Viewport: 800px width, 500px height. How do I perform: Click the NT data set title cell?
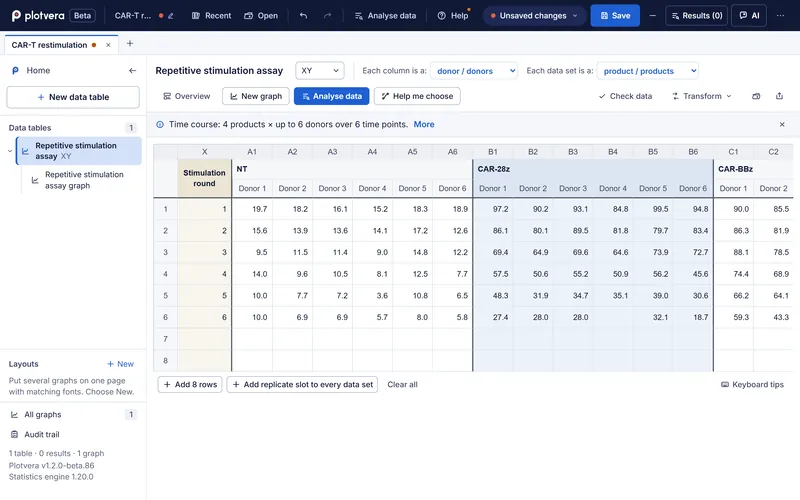pyautogui.click(x=352, y=169)
